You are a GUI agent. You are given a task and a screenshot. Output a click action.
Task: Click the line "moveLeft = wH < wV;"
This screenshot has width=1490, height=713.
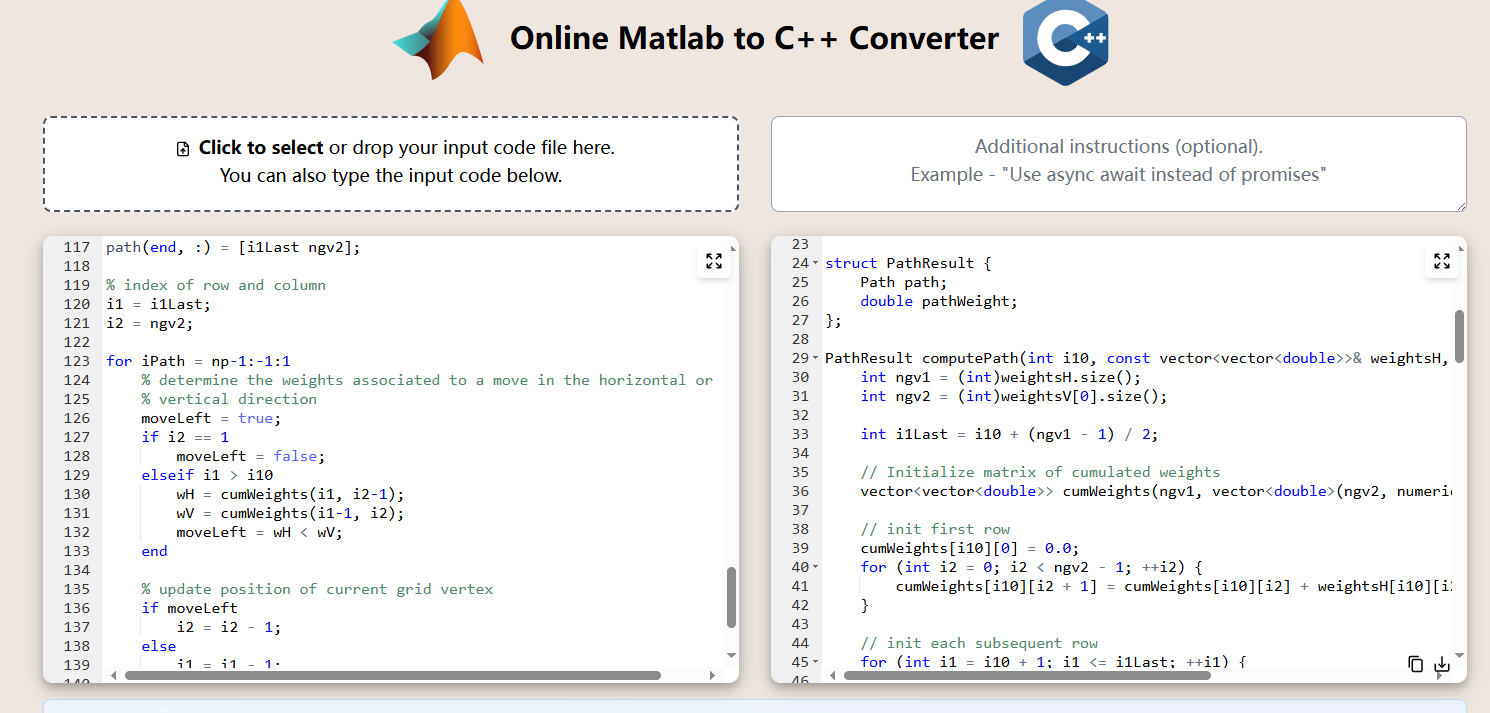[x=260, y=532]
